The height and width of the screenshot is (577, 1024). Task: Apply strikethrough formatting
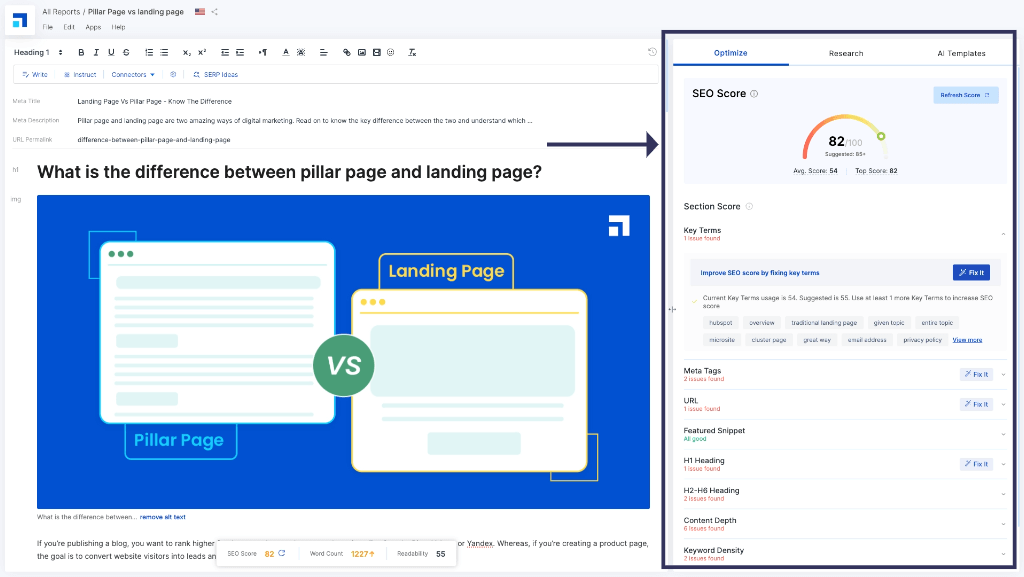coord(126,53)
